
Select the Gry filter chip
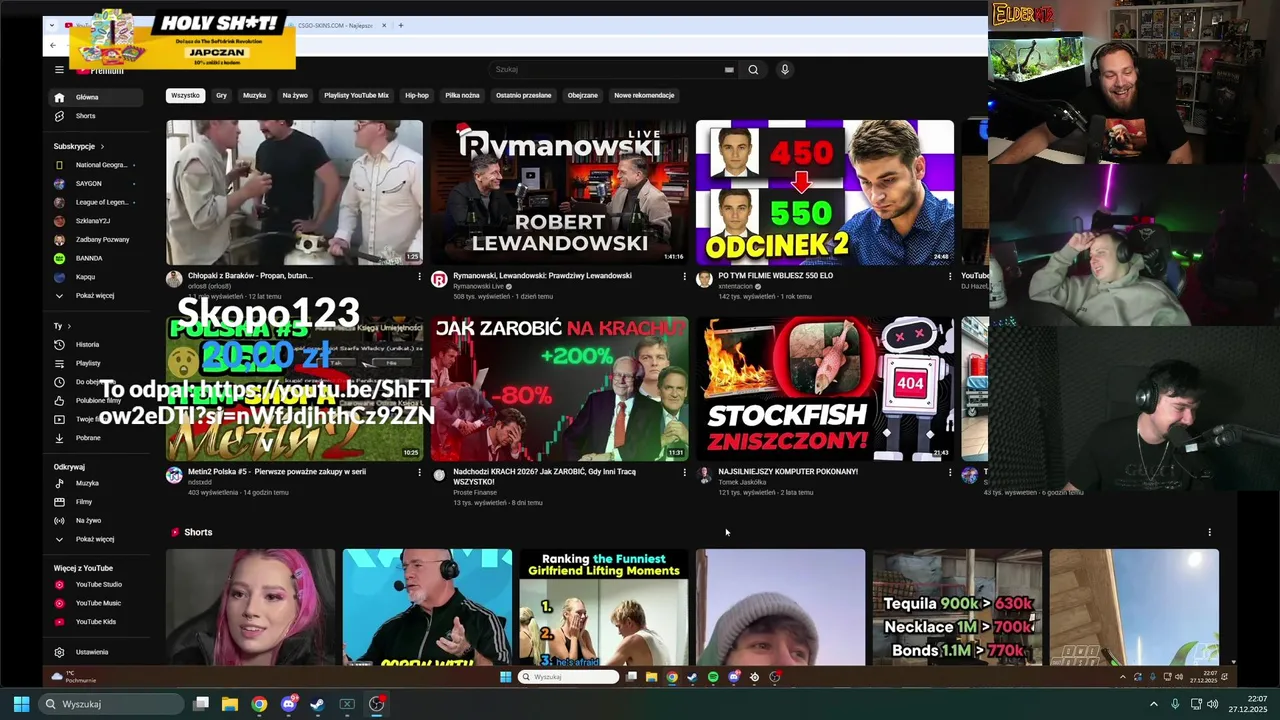(221, 96)
